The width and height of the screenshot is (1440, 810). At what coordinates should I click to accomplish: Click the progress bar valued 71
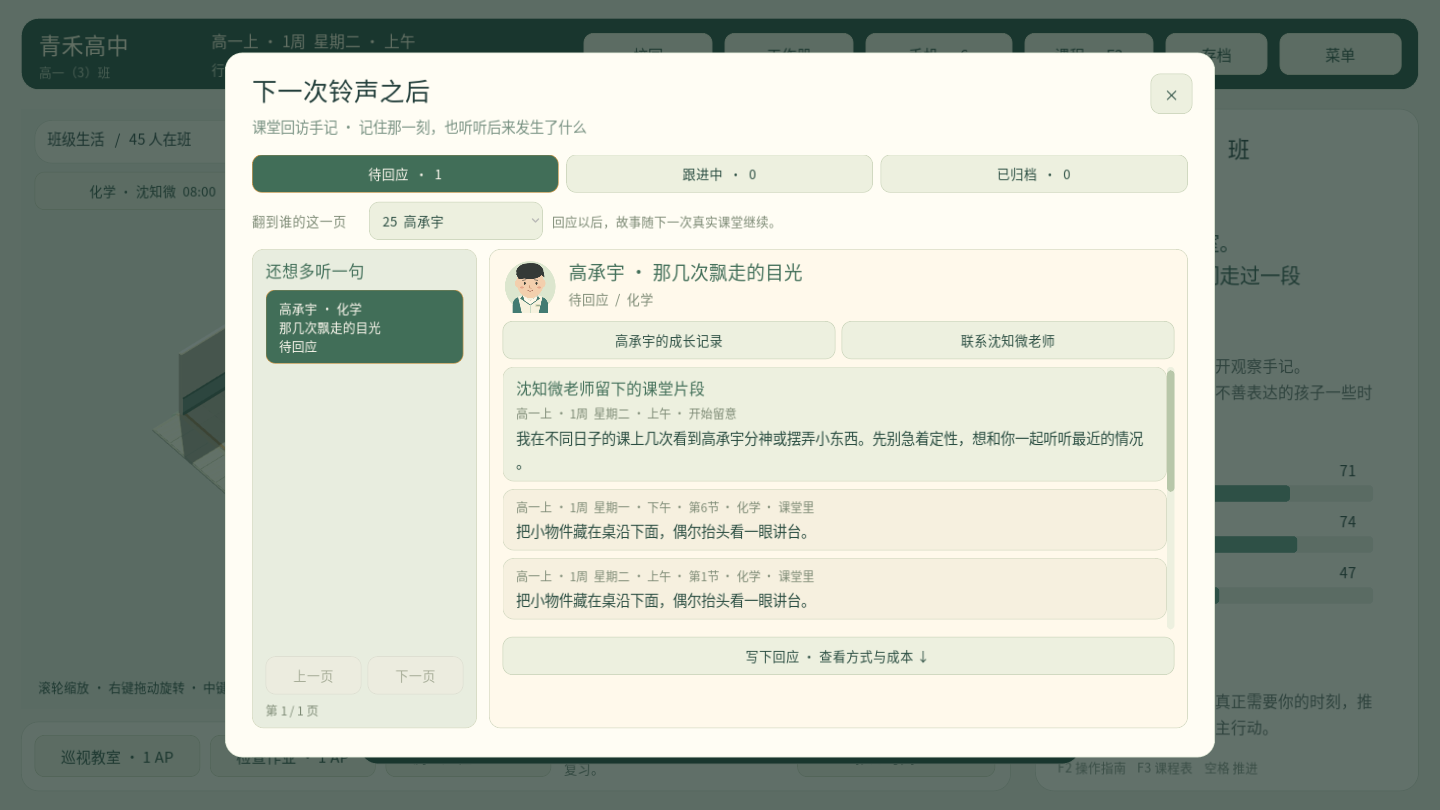pyautogui.click(x=1292, y=494)
